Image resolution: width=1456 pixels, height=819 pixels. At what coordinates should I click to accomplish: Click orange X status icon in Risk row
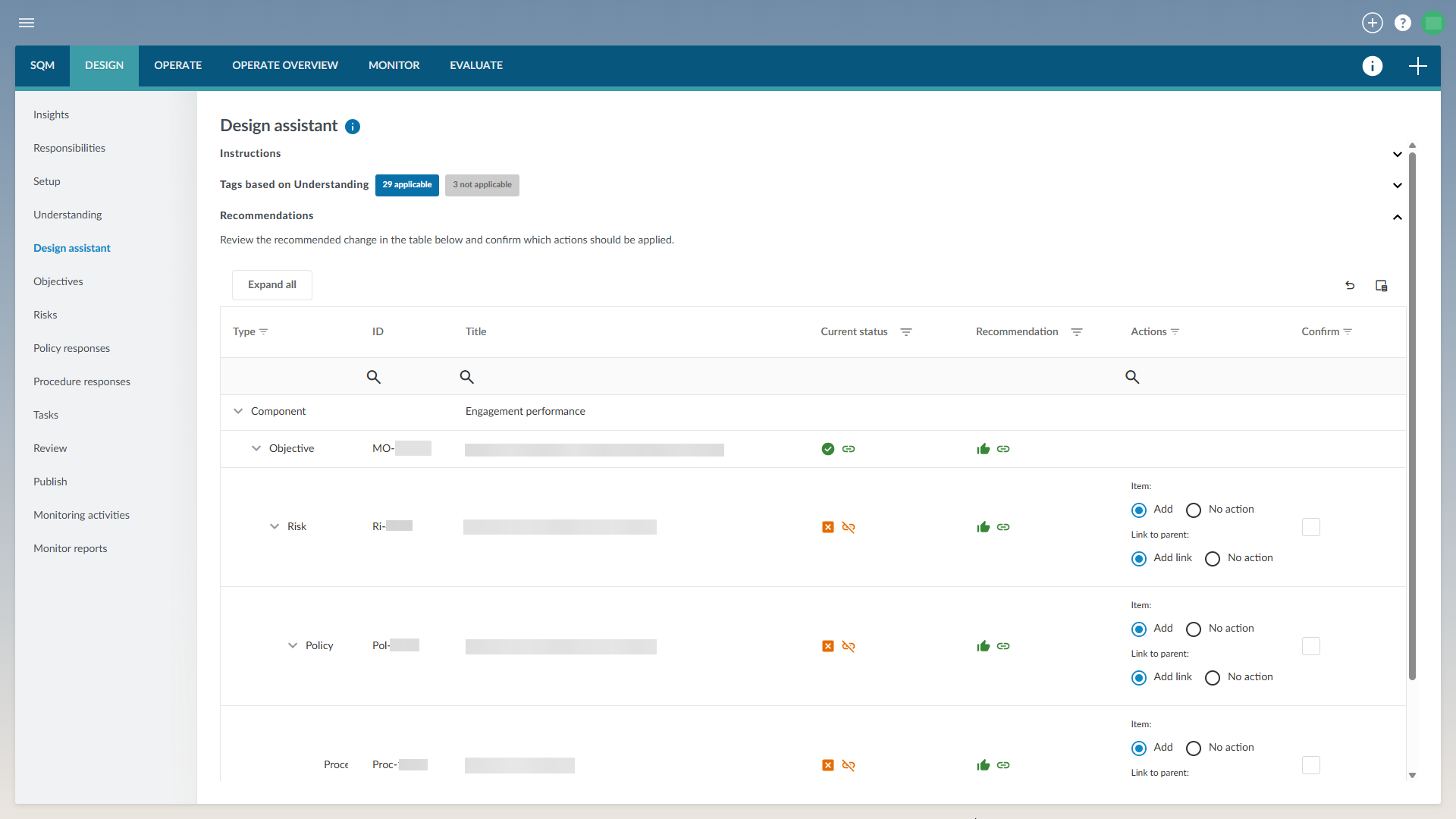click(x=827, y=527)
